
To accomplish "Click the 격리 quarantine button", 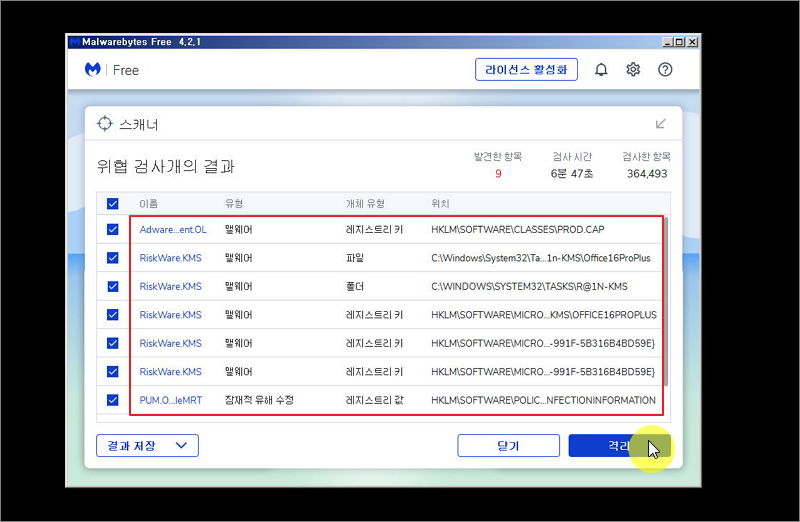I will pyautogui.click(x=619, y=445).
